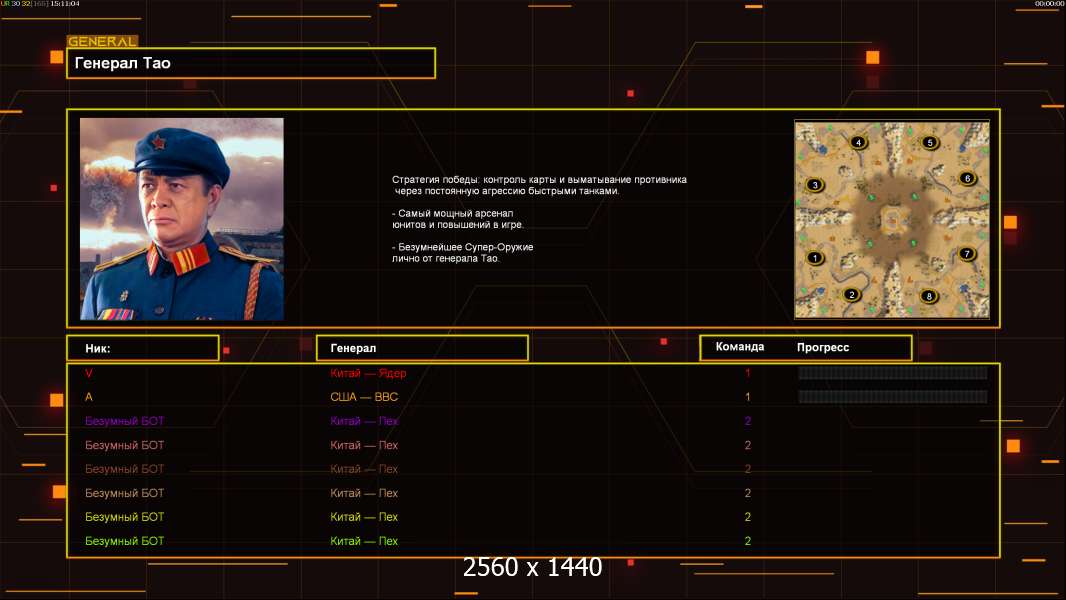Click team number 1 for player A
The image size is (1066, 600).
748,397
